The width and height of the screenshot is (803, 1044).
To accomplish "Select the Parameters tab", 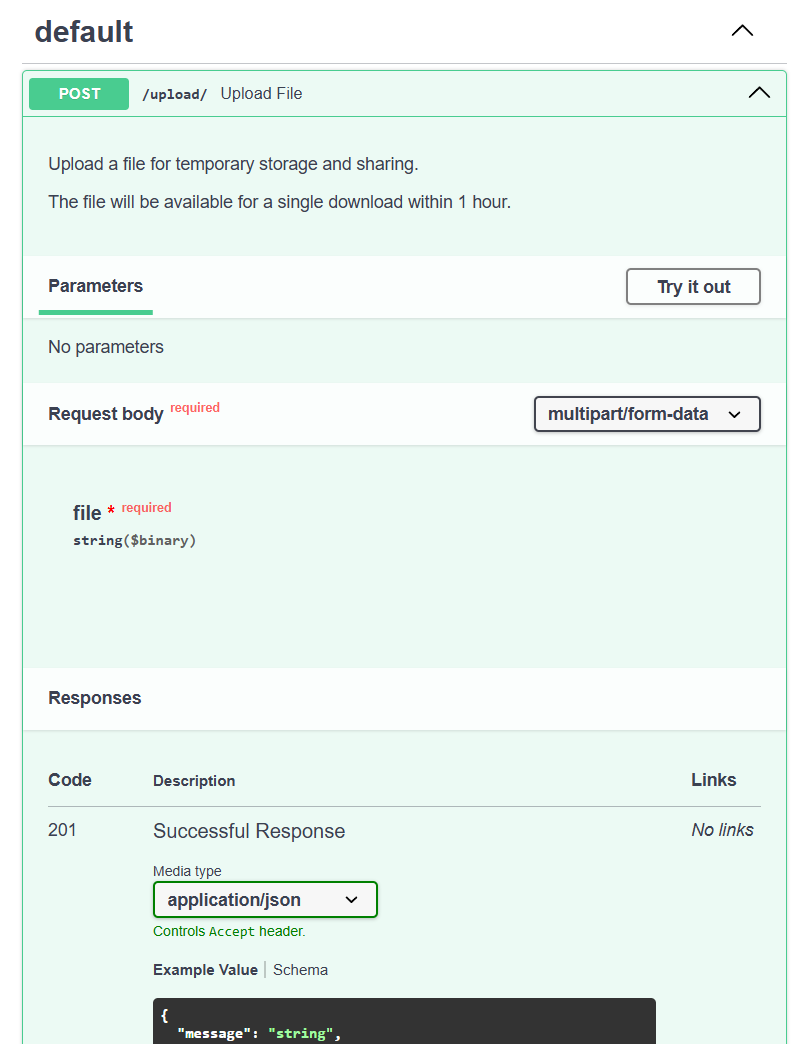I will 96,287.
